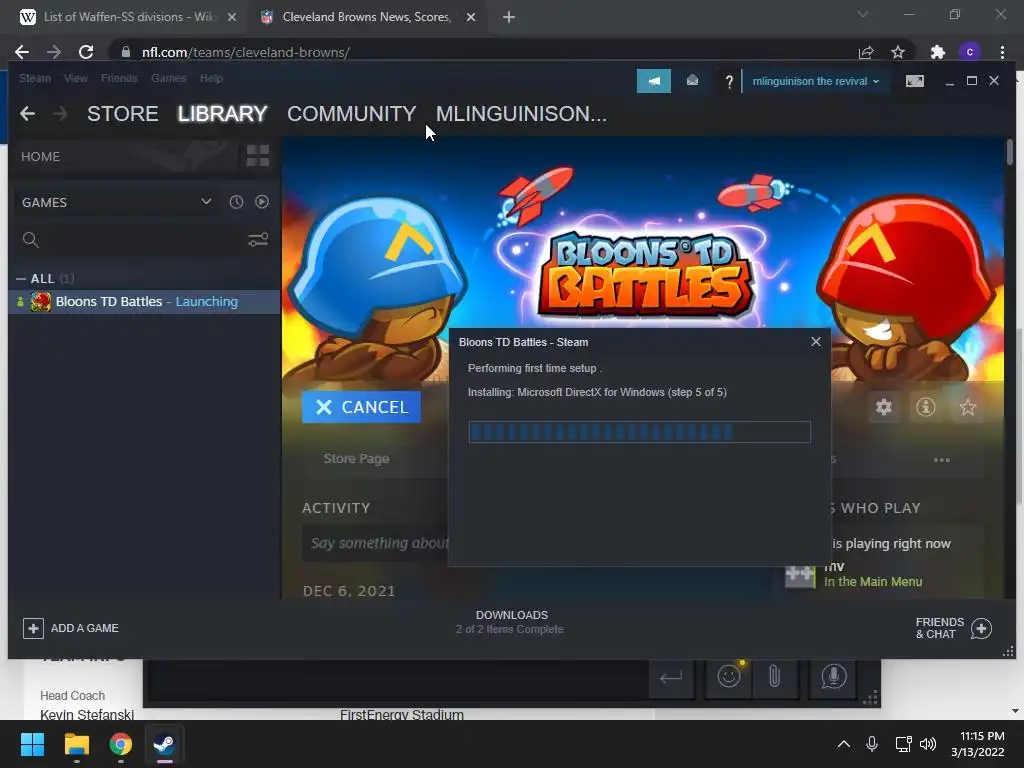Share the Chrome page icon
Image resolution: width=1024 pixels, height=768 pixels.
(x=866, y=52)
